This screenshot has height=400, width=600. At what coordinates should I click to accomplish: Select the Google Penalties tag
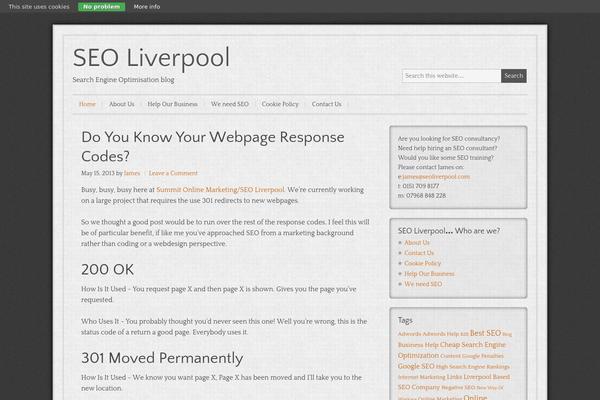(483, 356)
